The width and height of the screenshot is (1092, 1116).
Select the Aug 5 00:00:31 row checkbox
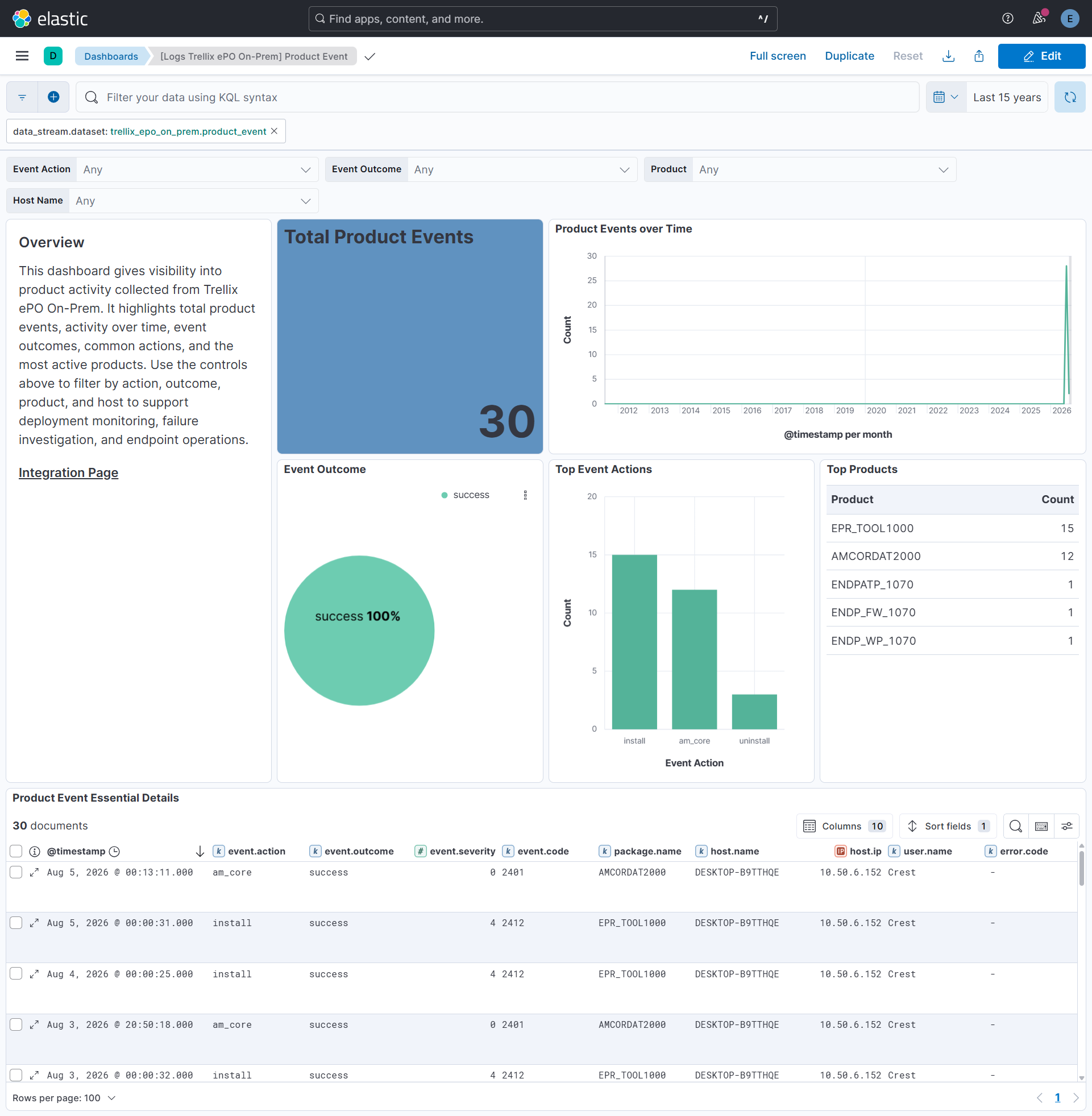pos(16,923)
